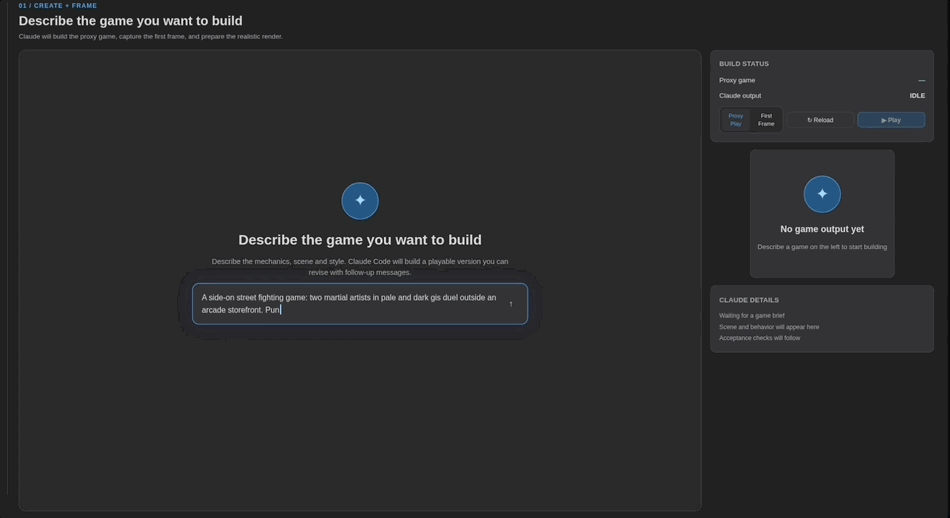Screen dimensions: 950x518
Task: Click the IDLE status value
Action: [917, 96]
